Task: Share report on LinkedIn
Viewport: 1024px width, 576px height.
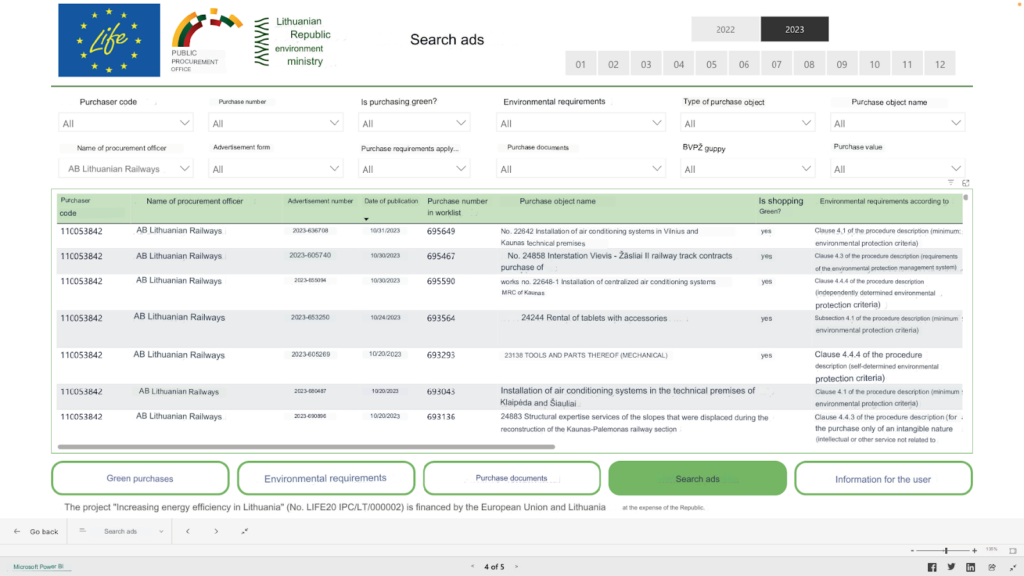Action: coord(969,567)
